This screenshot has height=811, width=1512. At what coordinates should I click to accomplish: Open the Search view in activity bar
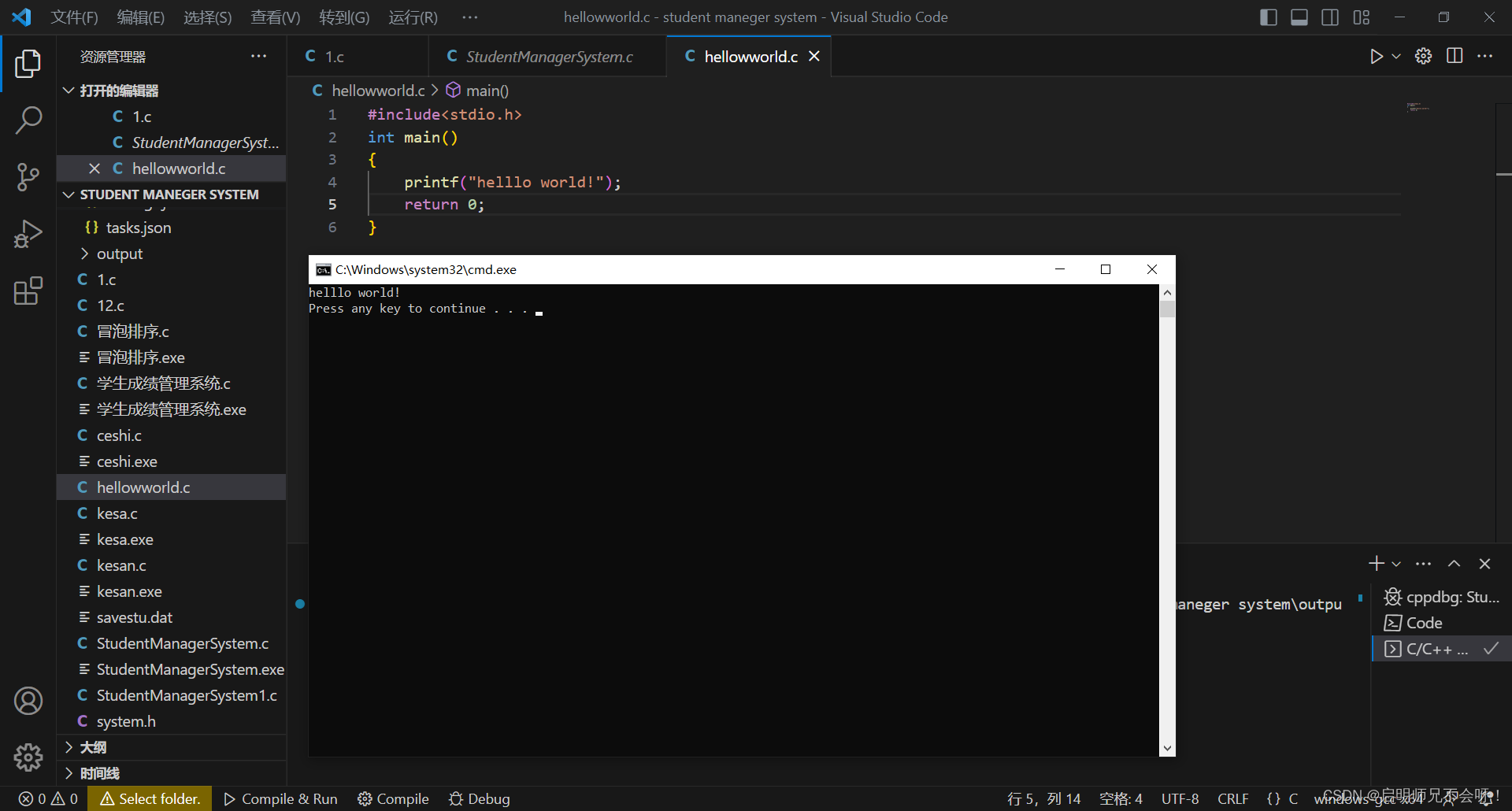28,120
